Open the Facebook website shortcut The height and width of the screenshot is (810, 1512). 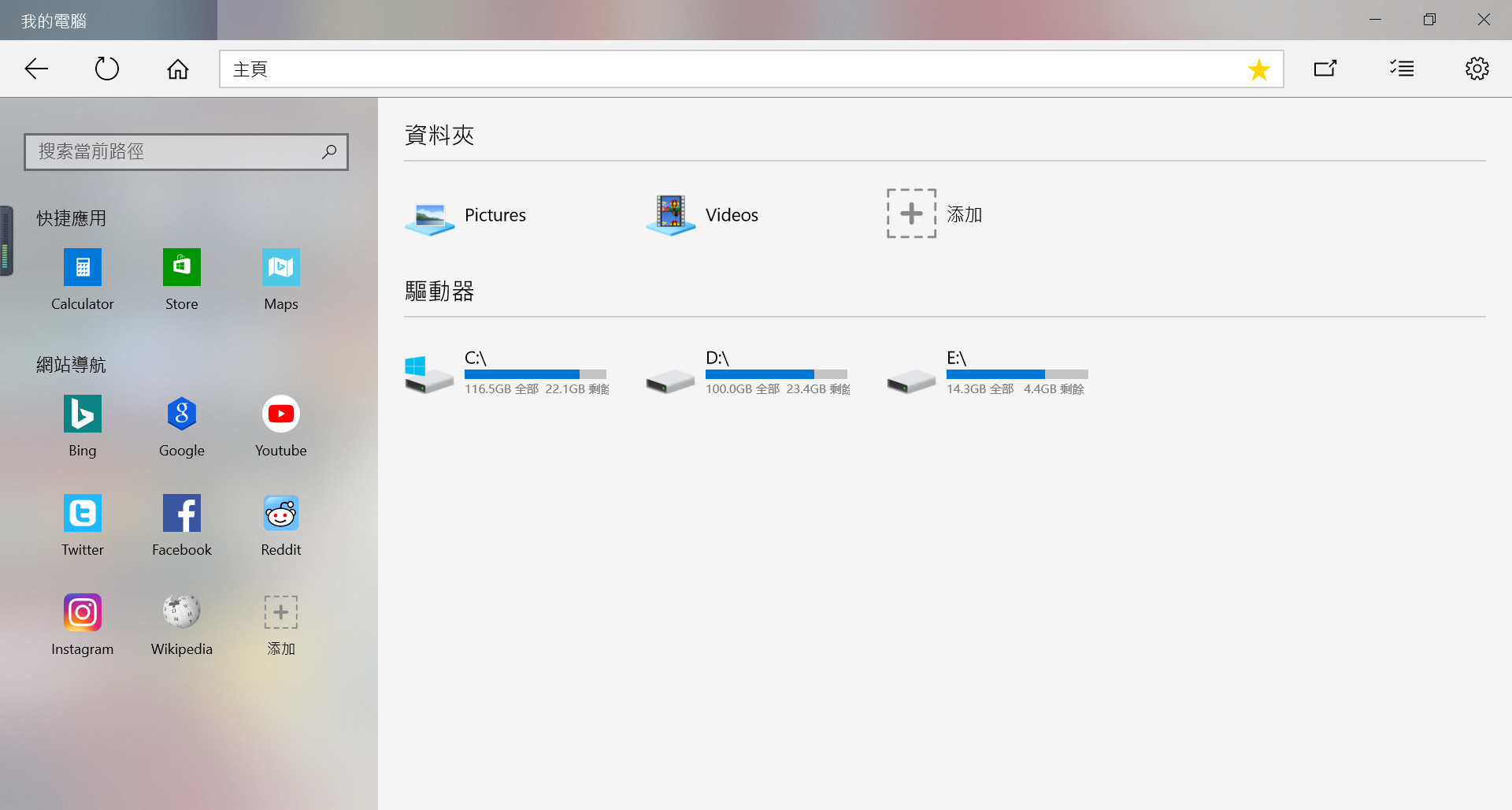tap(182, 526)
